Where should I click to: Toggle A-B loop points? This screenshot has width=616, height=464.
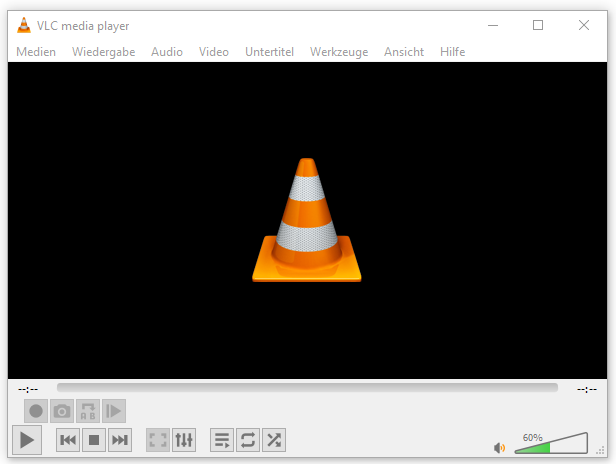88,411
